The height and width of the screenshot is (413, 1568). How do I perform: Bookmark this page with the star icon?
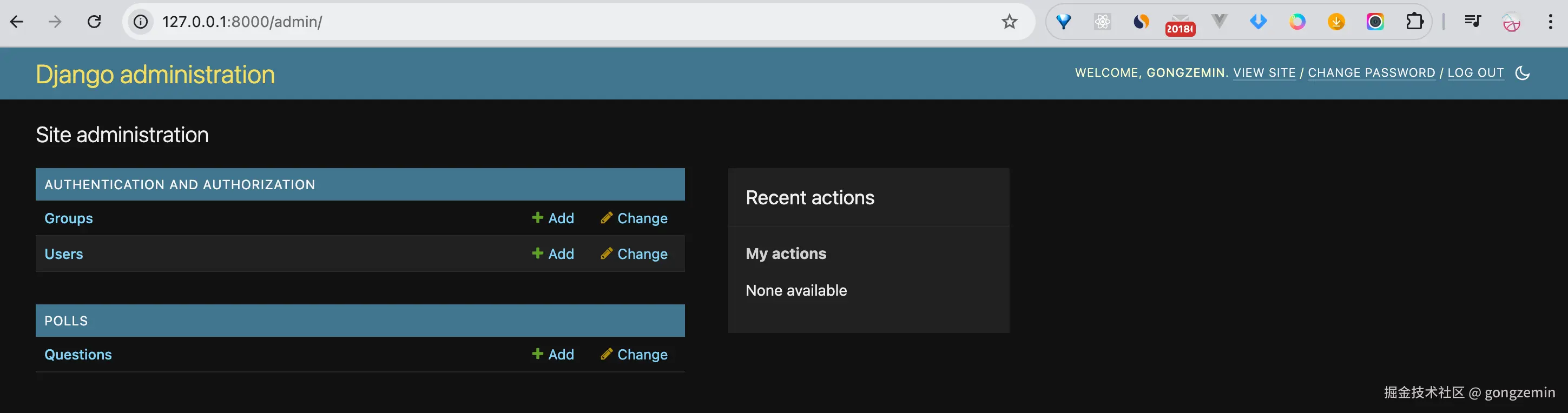point(1009,22)
